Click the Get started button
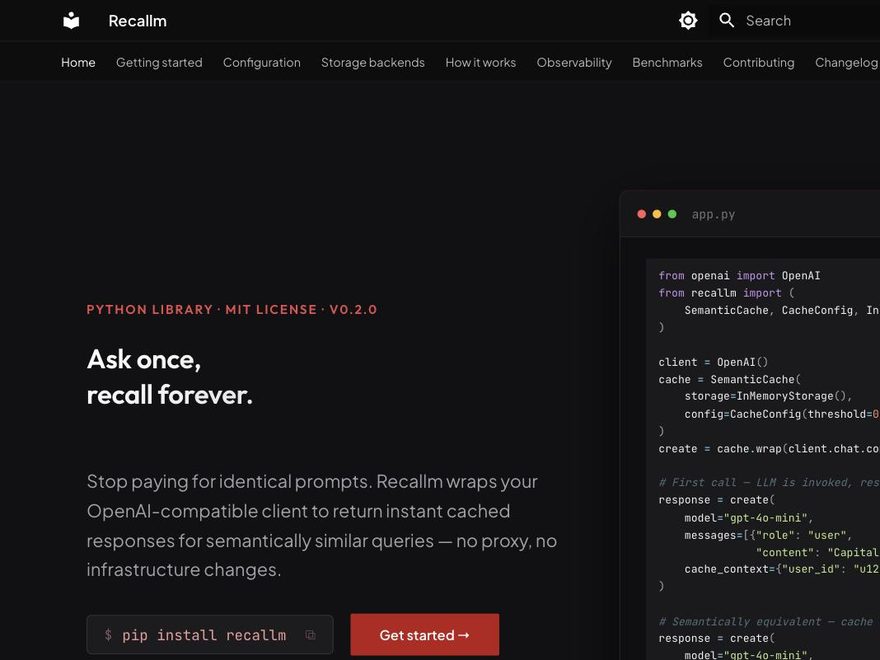The width and height of the screenshot is (880, 660). coord(424,635)
